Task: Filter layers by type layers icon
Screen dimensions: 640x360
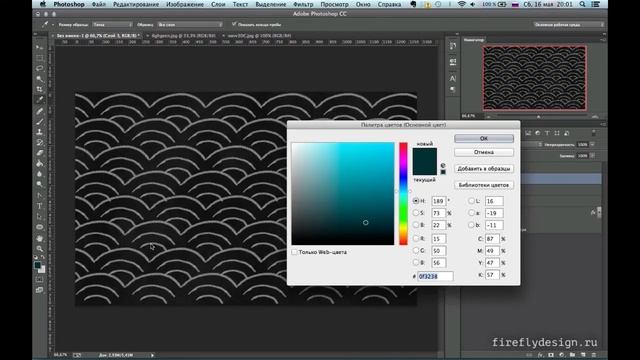Action: point(547,133)
